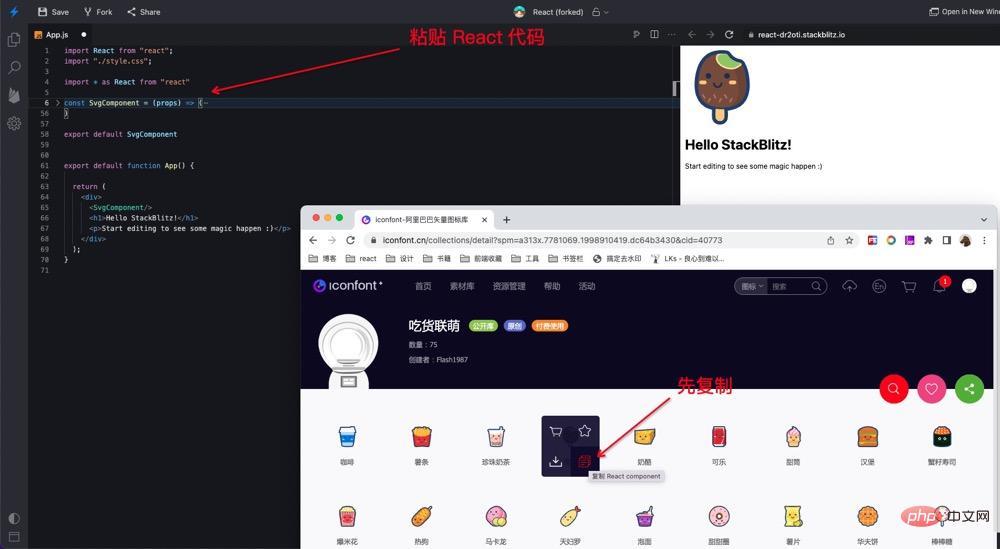Open the '素材库' nav item
This screenshot has height=549, width=1000.
[x=462, y=286]
